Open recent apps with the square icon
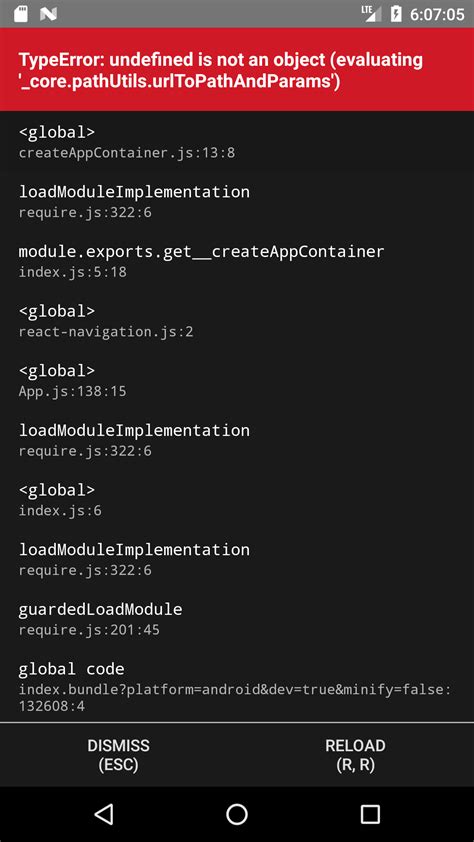Screen dimensions: 474x842 tap(370, 814)
